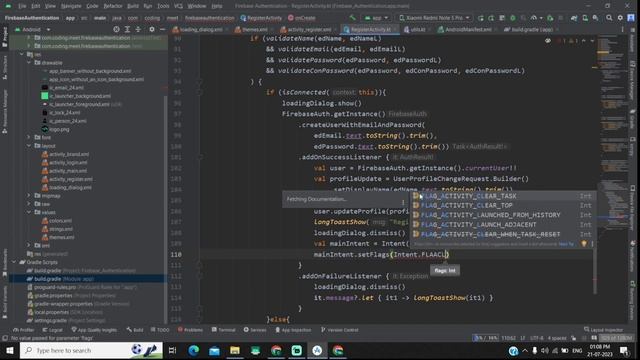
Task: Select activity_main.xml in the layout folder
Action: tap(69, 171)
